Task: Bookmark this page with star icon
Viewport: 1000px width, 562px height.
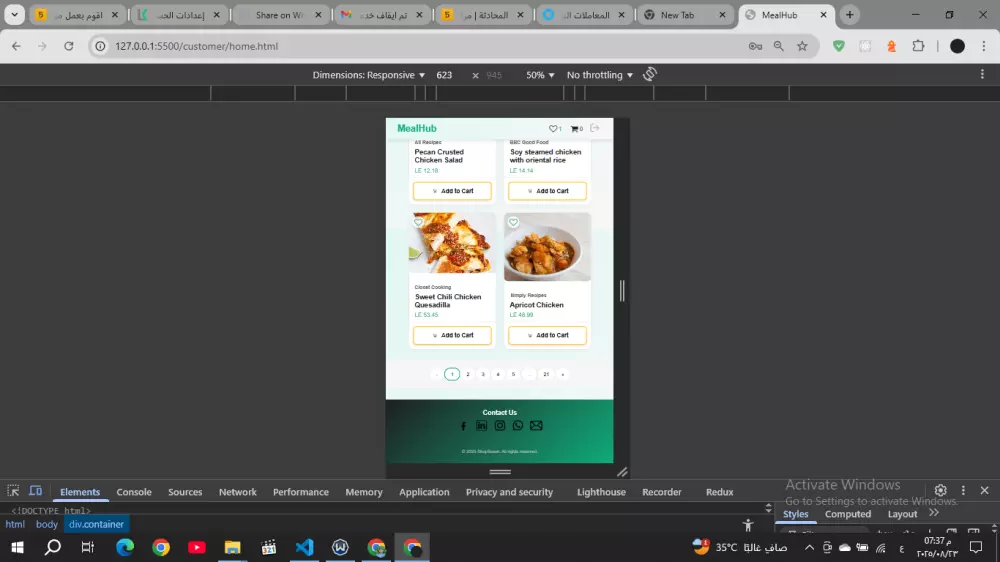Action: [x=802, y=46]
